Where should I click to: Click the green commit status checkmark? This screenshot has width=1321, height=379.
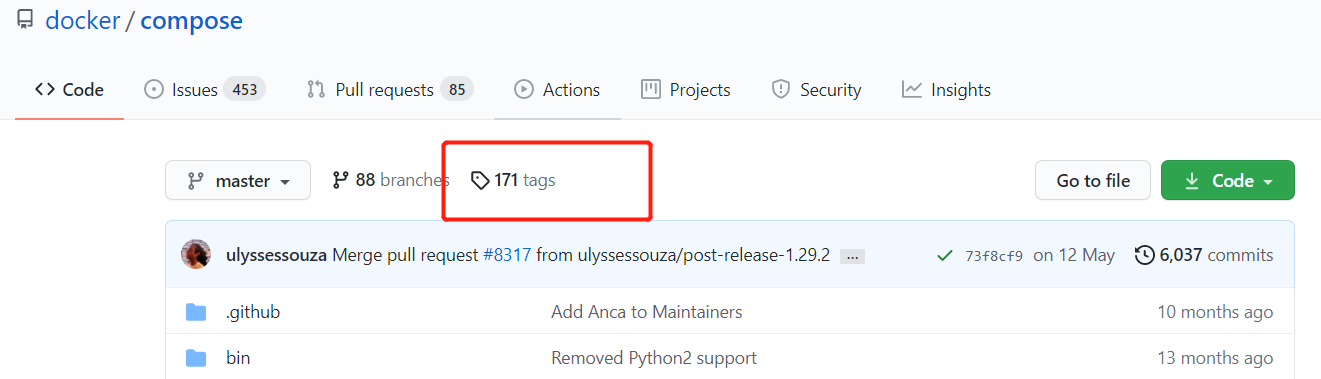944,255
